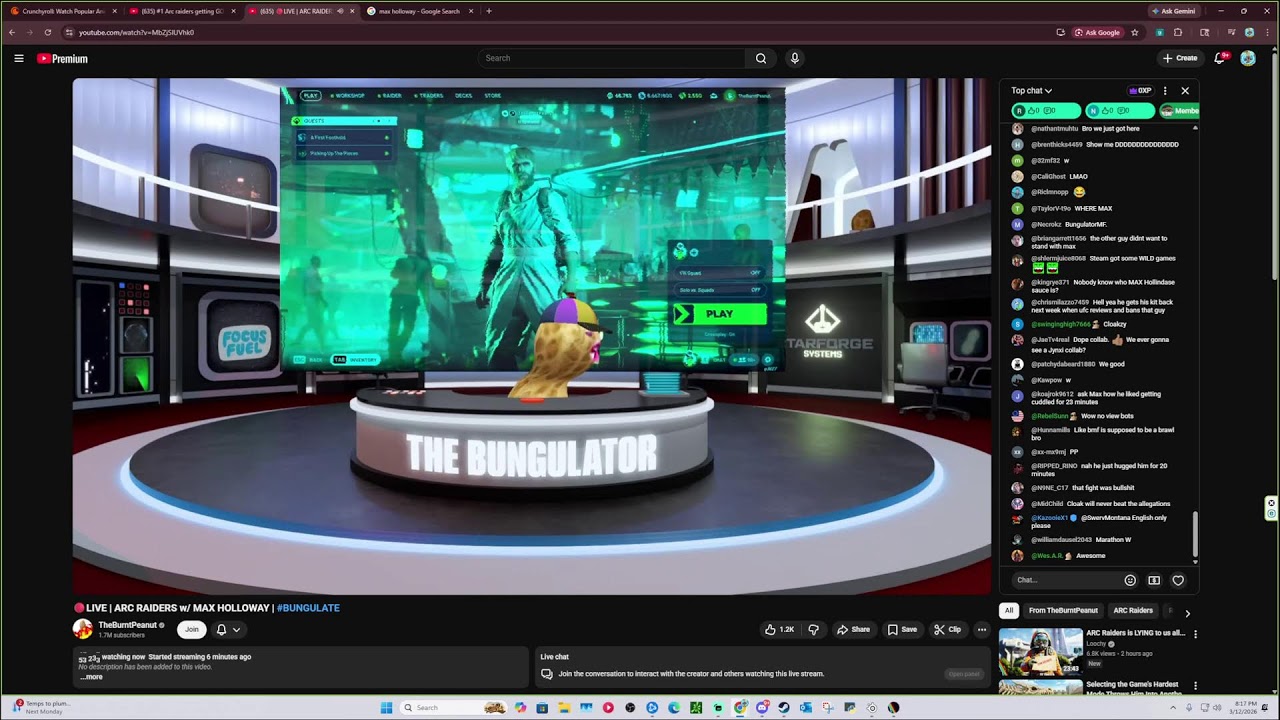Open File Explorer from the taskbar
This screenshot has height=720, width=1280.
[564, 708]
